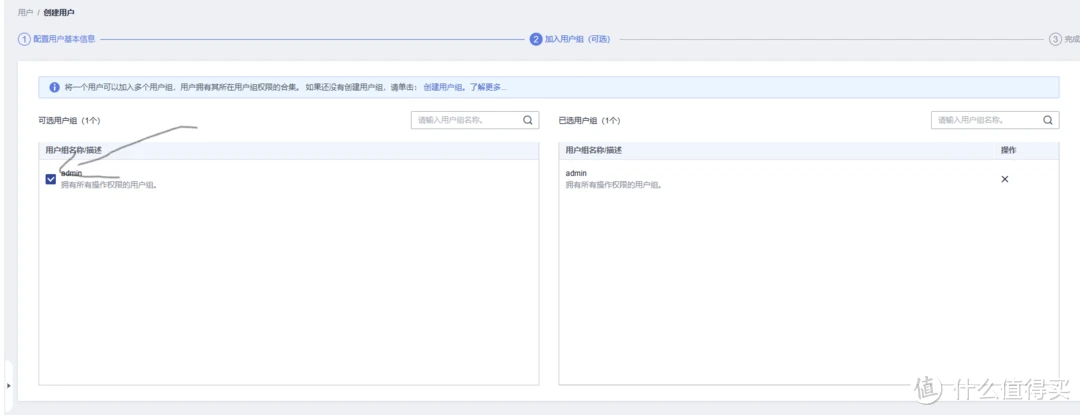Screen dimensions: 1080x415
Task: Open the 了解更多 link
Action: point(488,87)
